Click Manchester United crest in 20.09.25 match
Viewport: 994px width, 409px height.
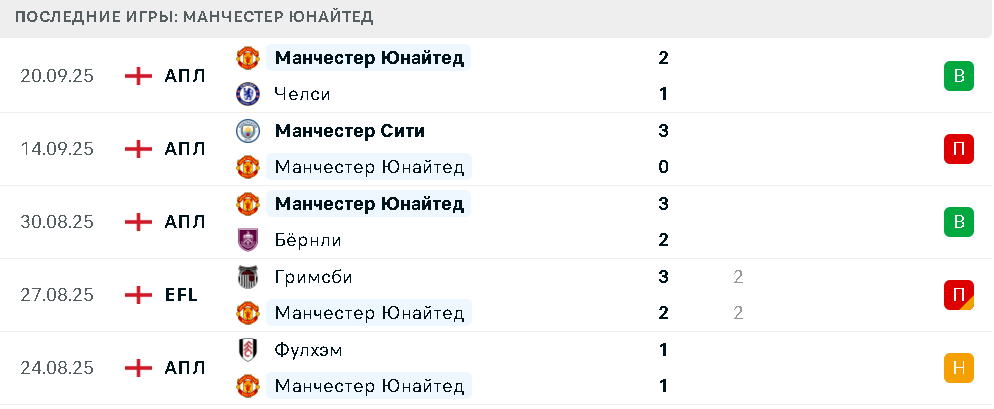(x=247, y=58)
